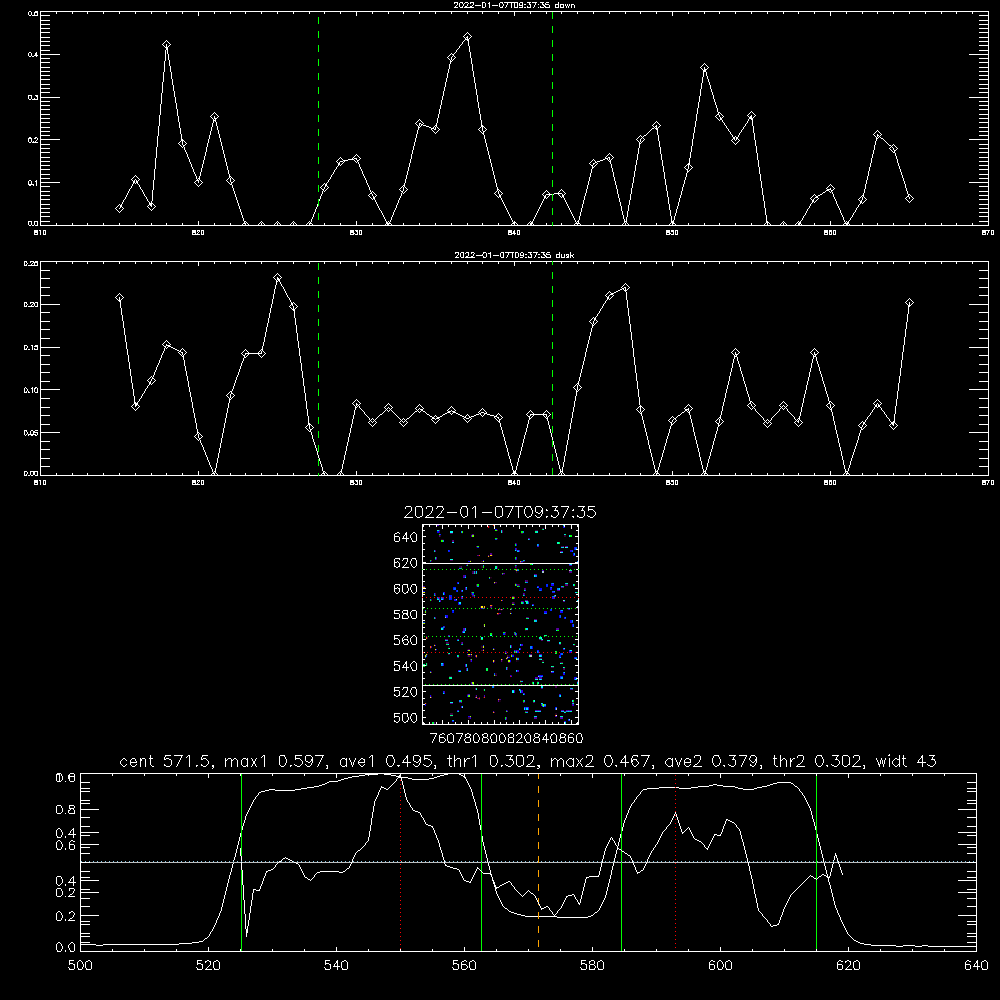
Task: Click the green vertical line near 563 in bottom plot
Action: point(481,861)
